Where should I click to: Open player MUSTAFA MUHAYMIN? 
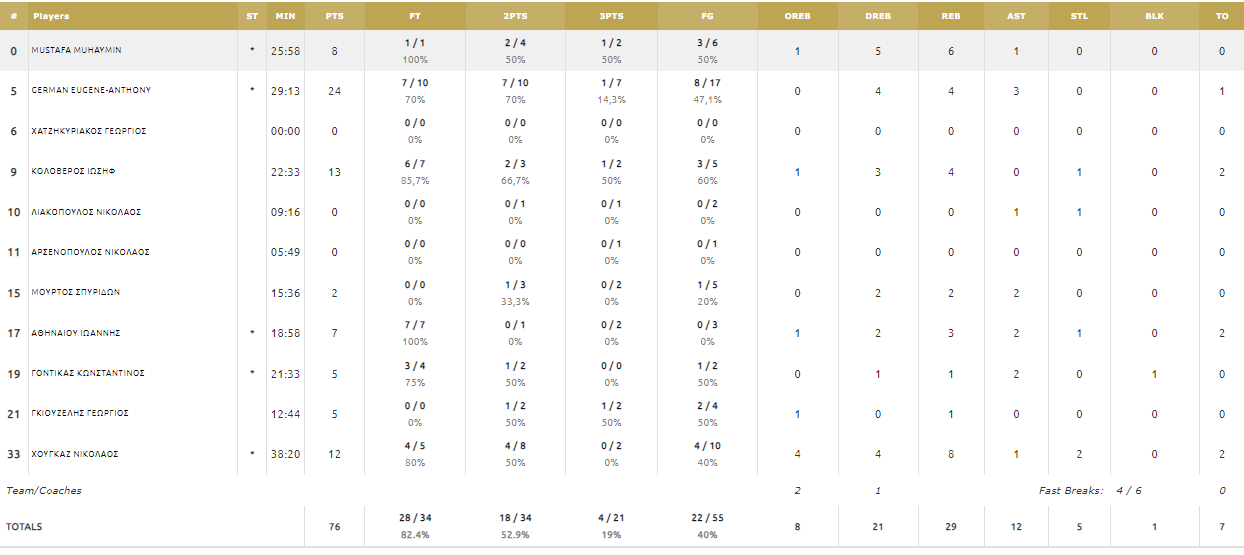coord(76,50)
